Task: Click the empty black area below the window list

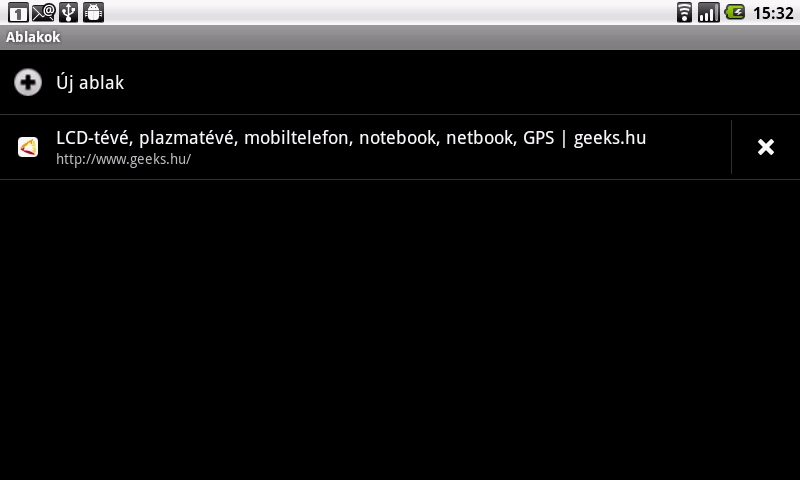Action: click(x=400, y=330)
